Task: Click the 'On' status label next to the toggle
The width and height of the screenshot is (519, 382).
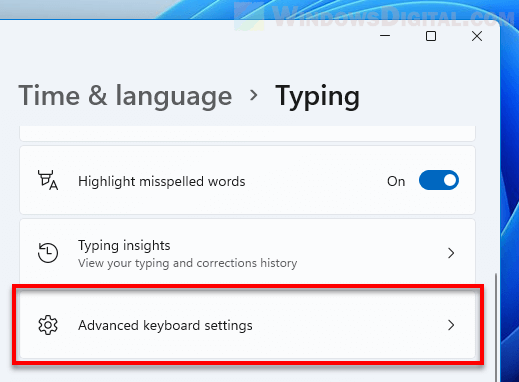Action: (396, 182)
